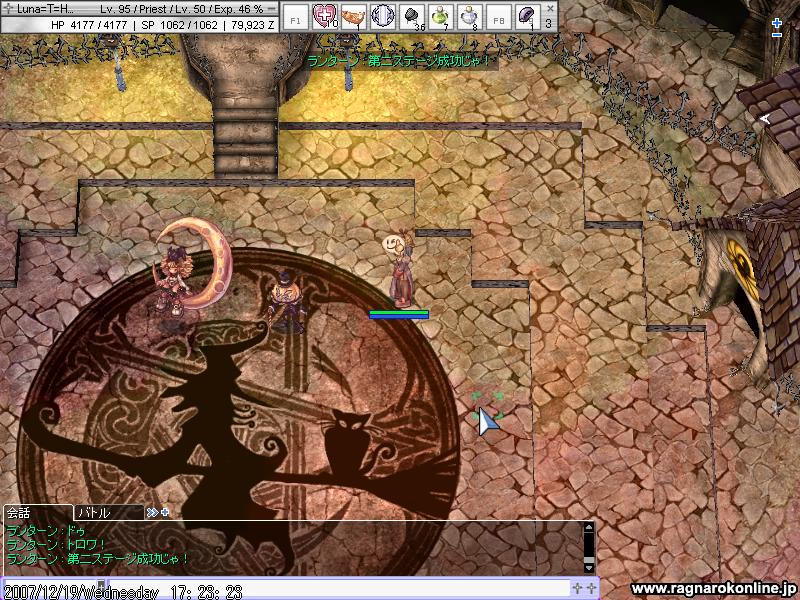Talk to the pumpkin-head NPC

286,301
